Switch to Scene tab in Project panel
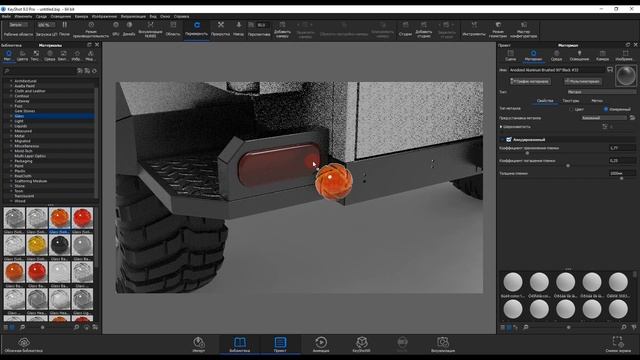This screenshot has height=360, width=640. tap(510, 56)
